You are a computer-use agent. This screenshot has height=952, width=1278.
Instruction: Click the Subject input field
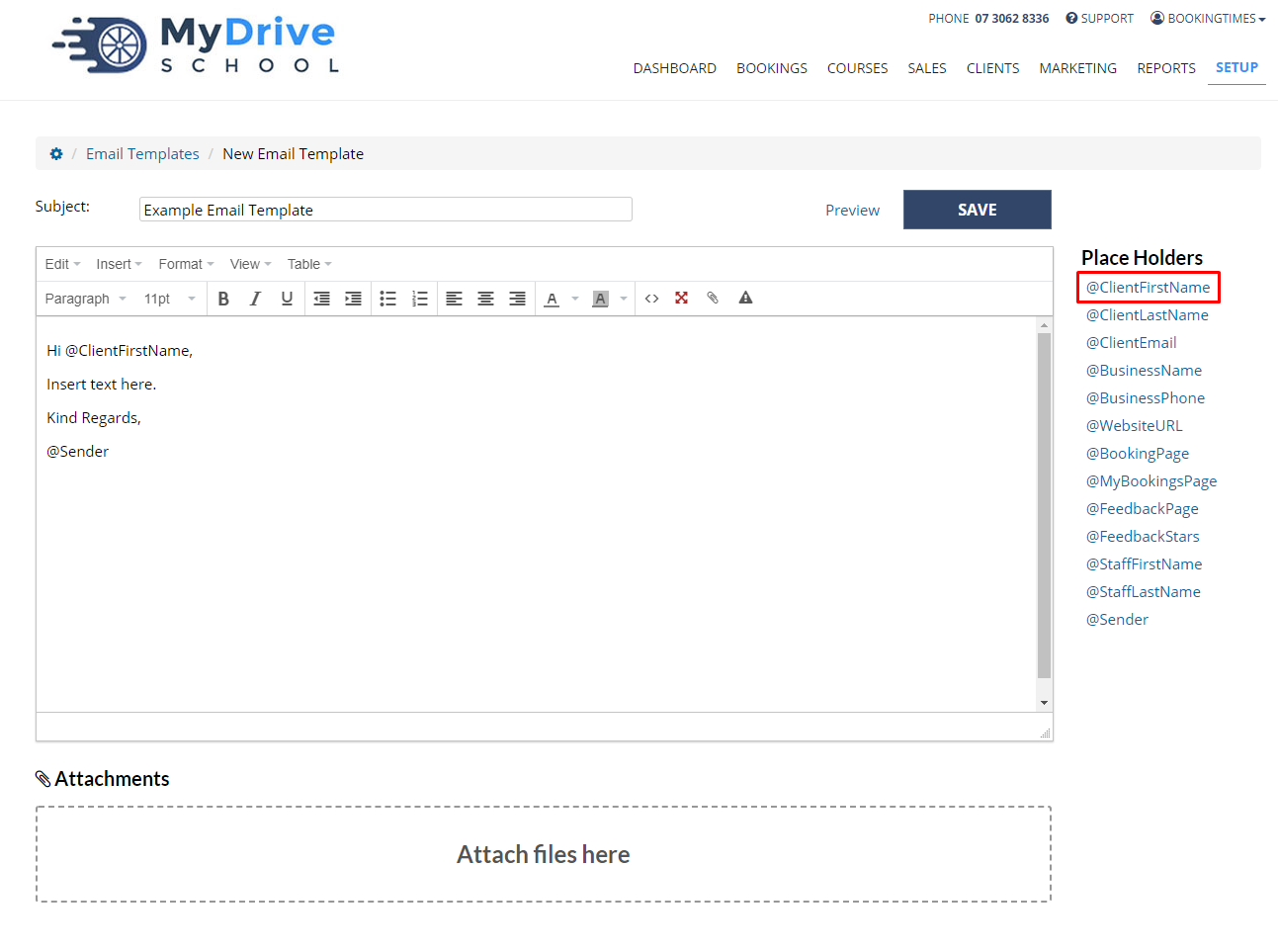pos(385,210)
